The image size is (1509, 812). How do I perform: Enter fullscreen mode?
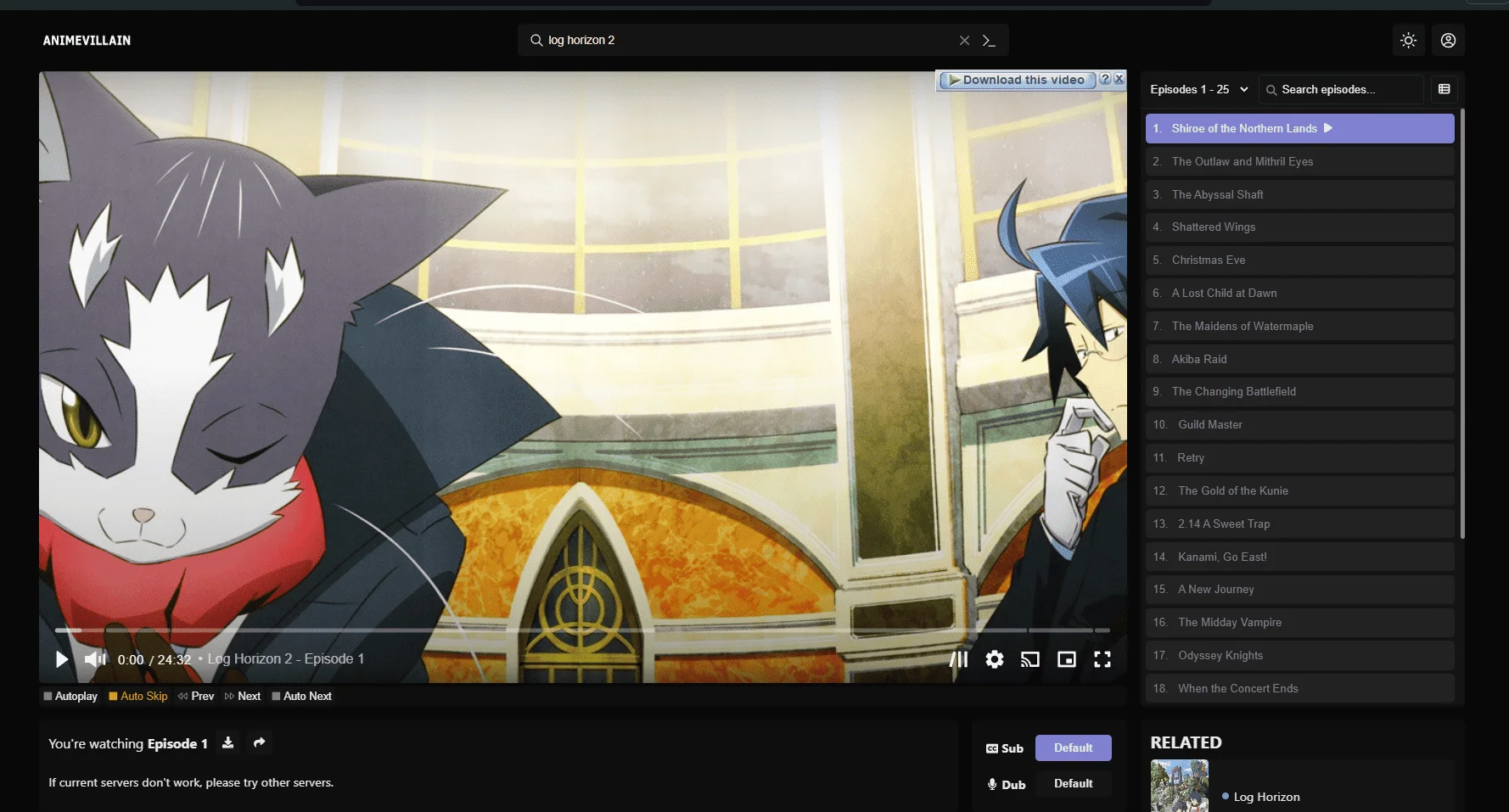[1102, 659]
